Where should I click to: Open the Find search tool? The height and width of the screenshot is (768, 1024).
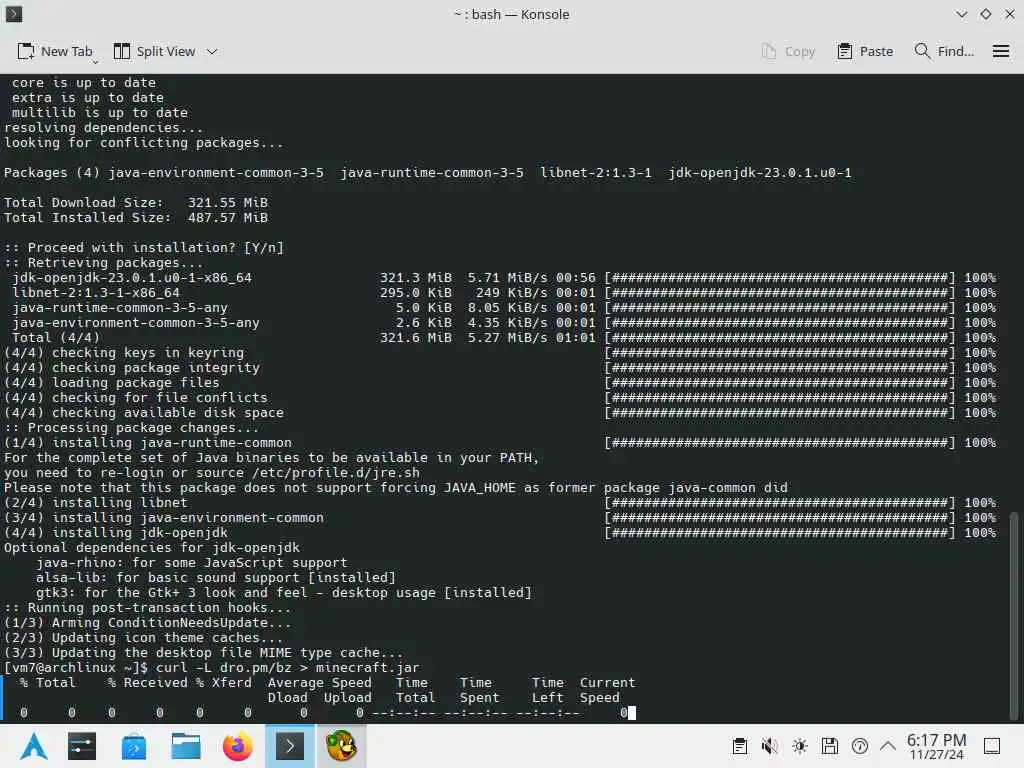[944, 52]
